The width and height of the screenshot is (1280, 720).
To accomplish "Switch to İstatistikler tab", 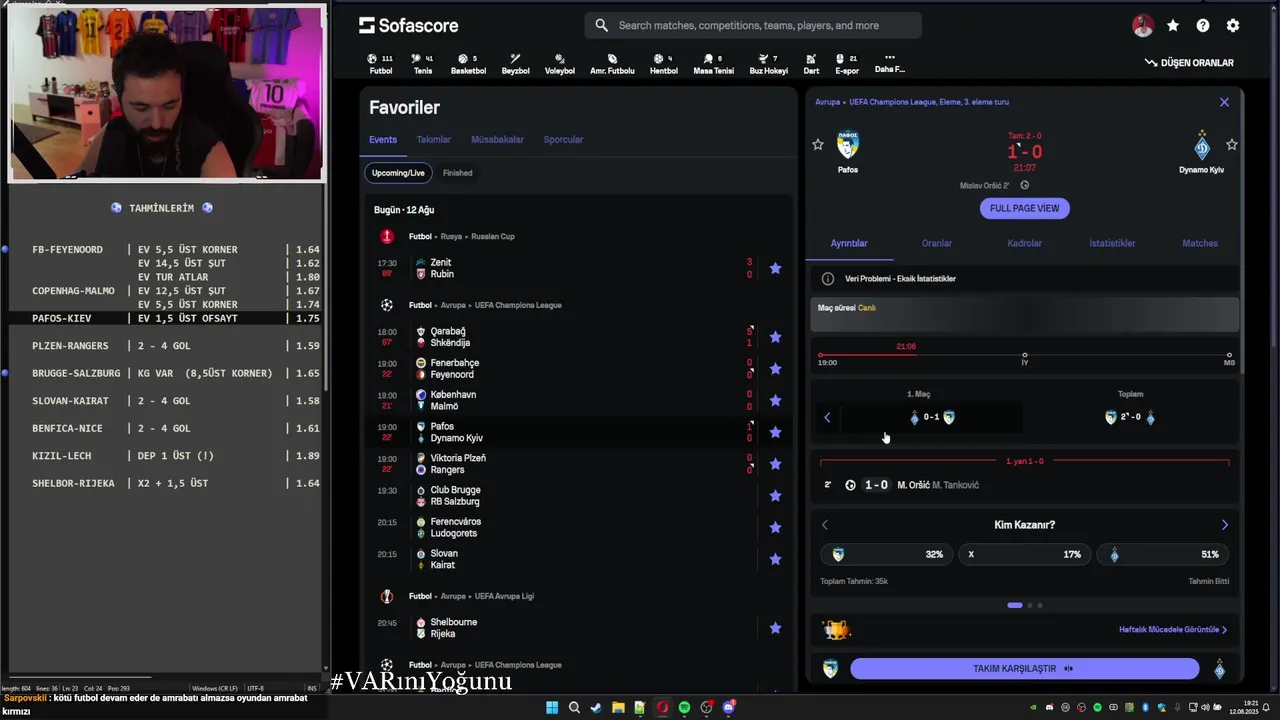I will pyautogui.click(x=1112, y=243).
